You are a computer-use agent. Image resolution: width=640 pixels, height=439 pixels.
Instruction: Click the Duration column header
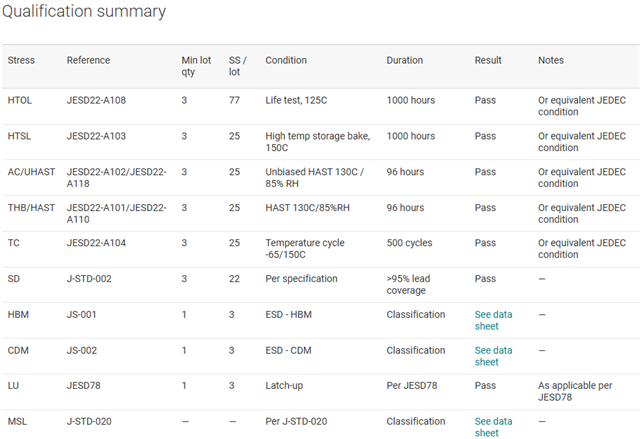tap(404, 60)
